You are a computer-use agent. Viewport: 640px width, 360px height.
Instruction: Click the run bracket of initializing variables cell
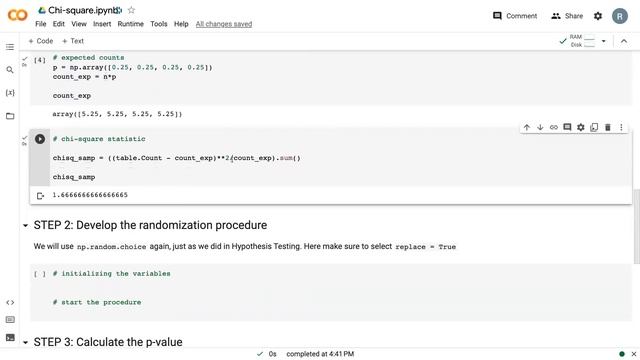[40, 274]
